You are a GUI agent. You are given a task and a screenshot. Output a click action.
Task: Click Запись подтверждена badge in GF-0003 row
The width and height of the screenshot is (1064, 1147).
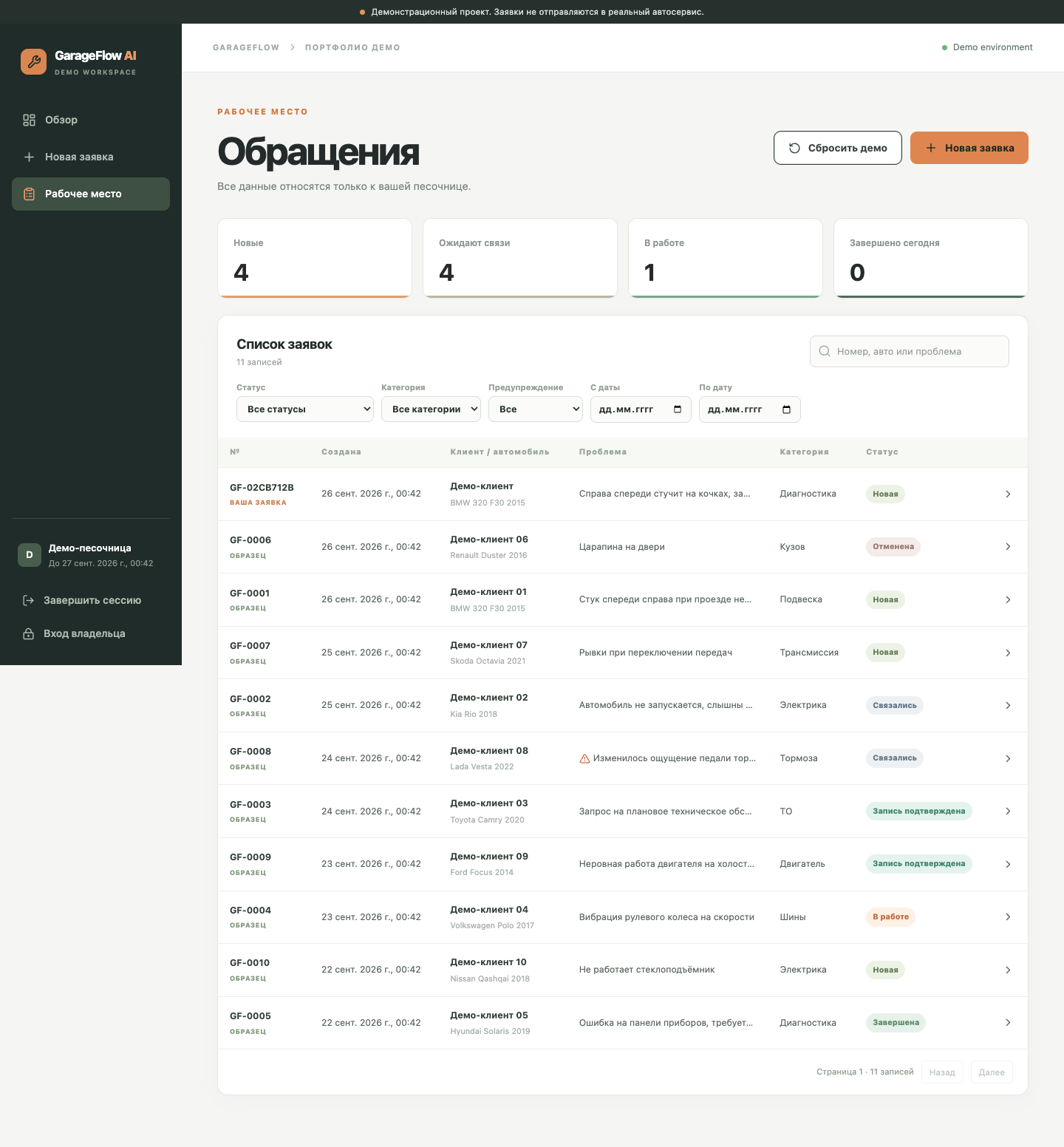(x=918, y=811)
